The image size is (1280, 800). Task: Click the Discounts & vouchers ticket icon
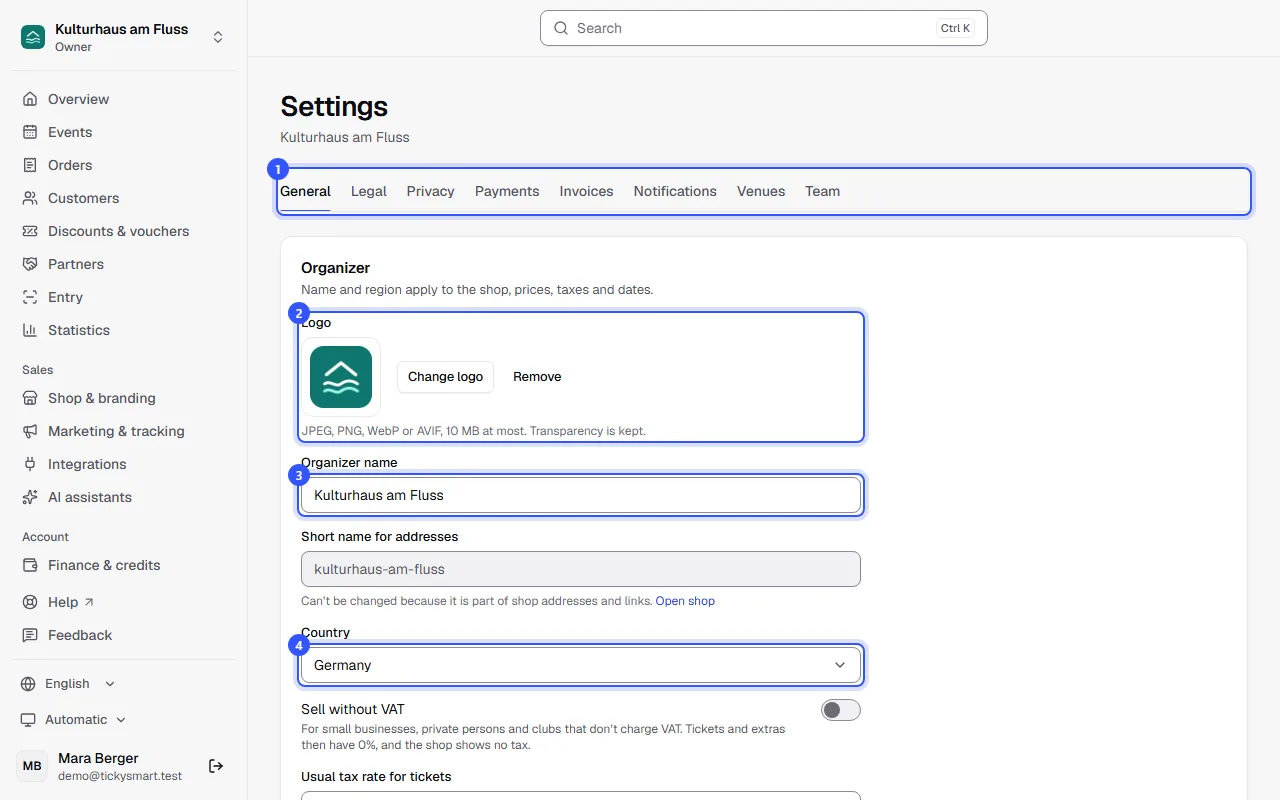[x=30, y=231]
